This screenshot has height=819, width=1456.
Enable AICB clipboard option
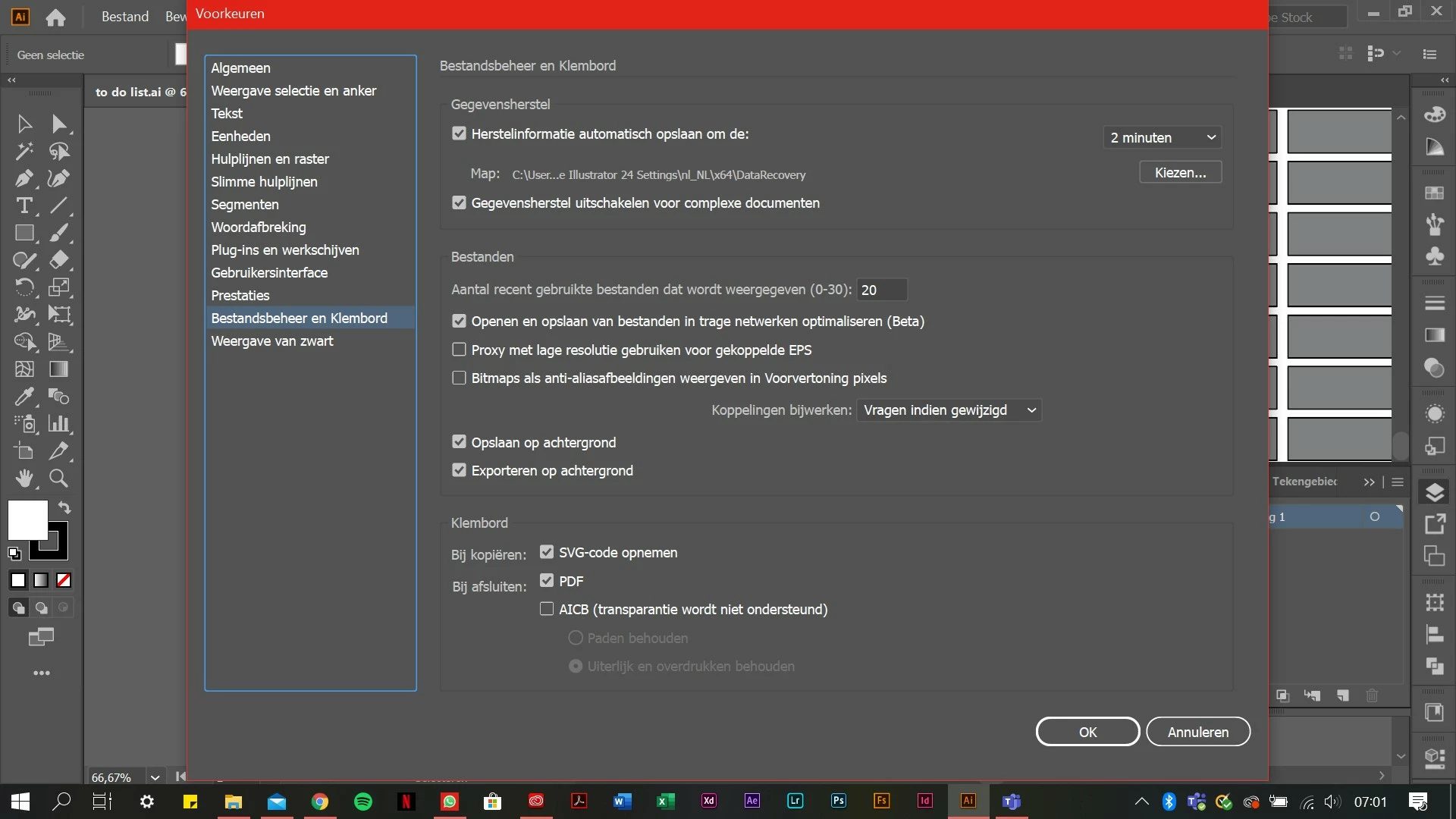[x=547, y=609]
